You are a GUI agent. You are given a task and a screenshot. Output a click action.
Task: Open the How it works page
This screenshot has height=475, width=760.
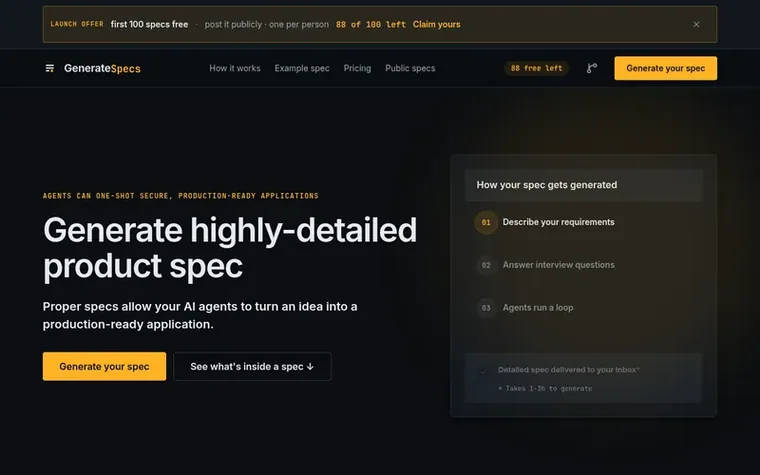235,68
